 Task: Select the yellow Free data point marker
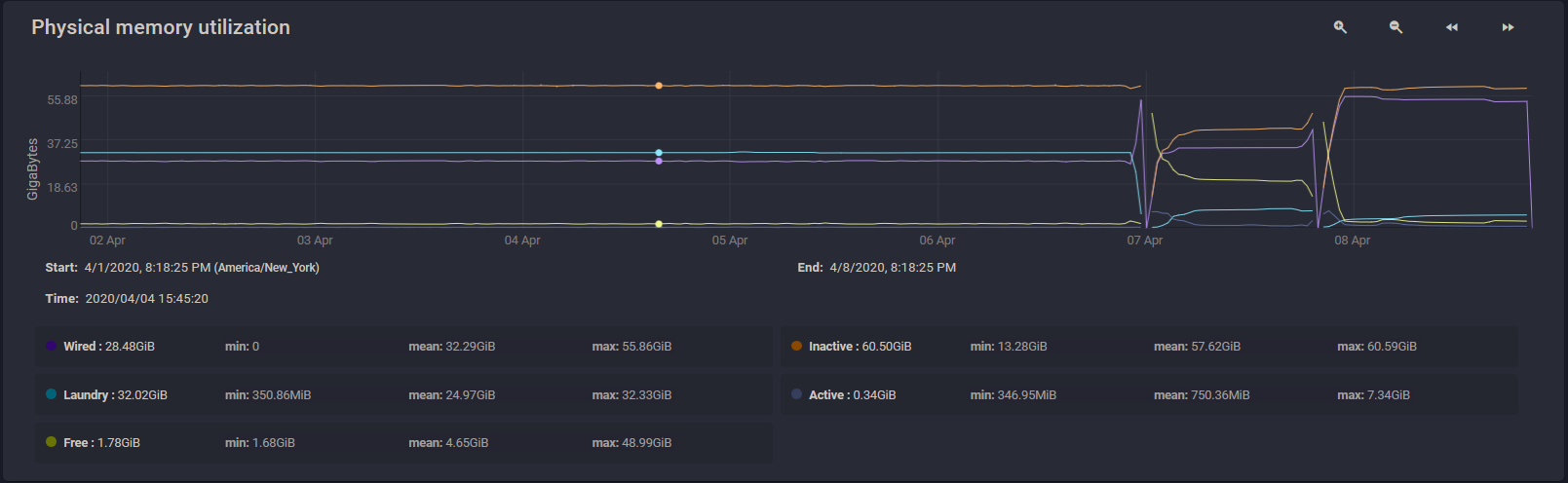click(659, 224)
